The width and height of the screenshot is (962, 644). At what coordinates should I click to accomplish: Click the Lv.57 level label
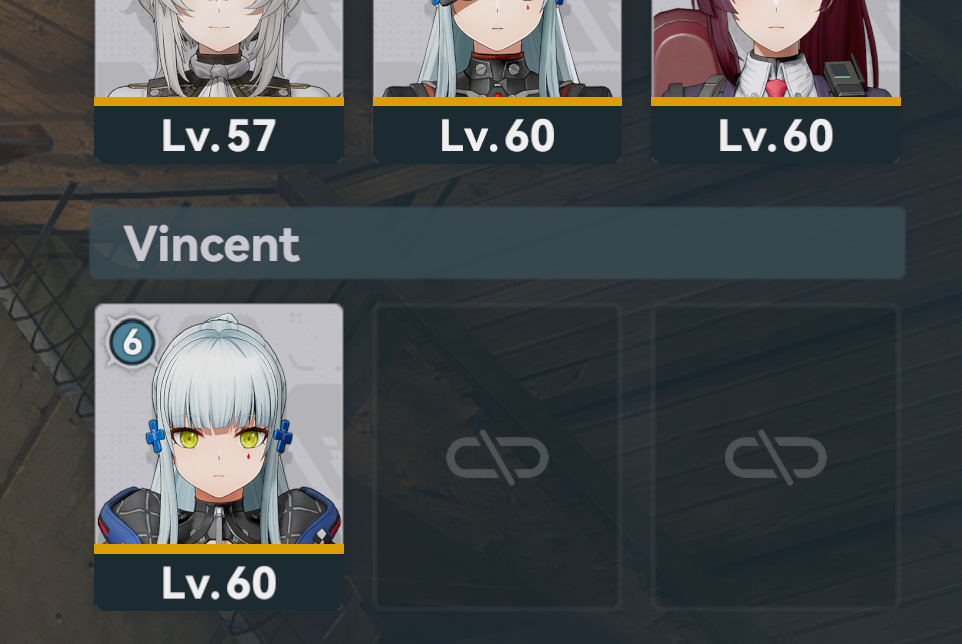click(219, 136)
